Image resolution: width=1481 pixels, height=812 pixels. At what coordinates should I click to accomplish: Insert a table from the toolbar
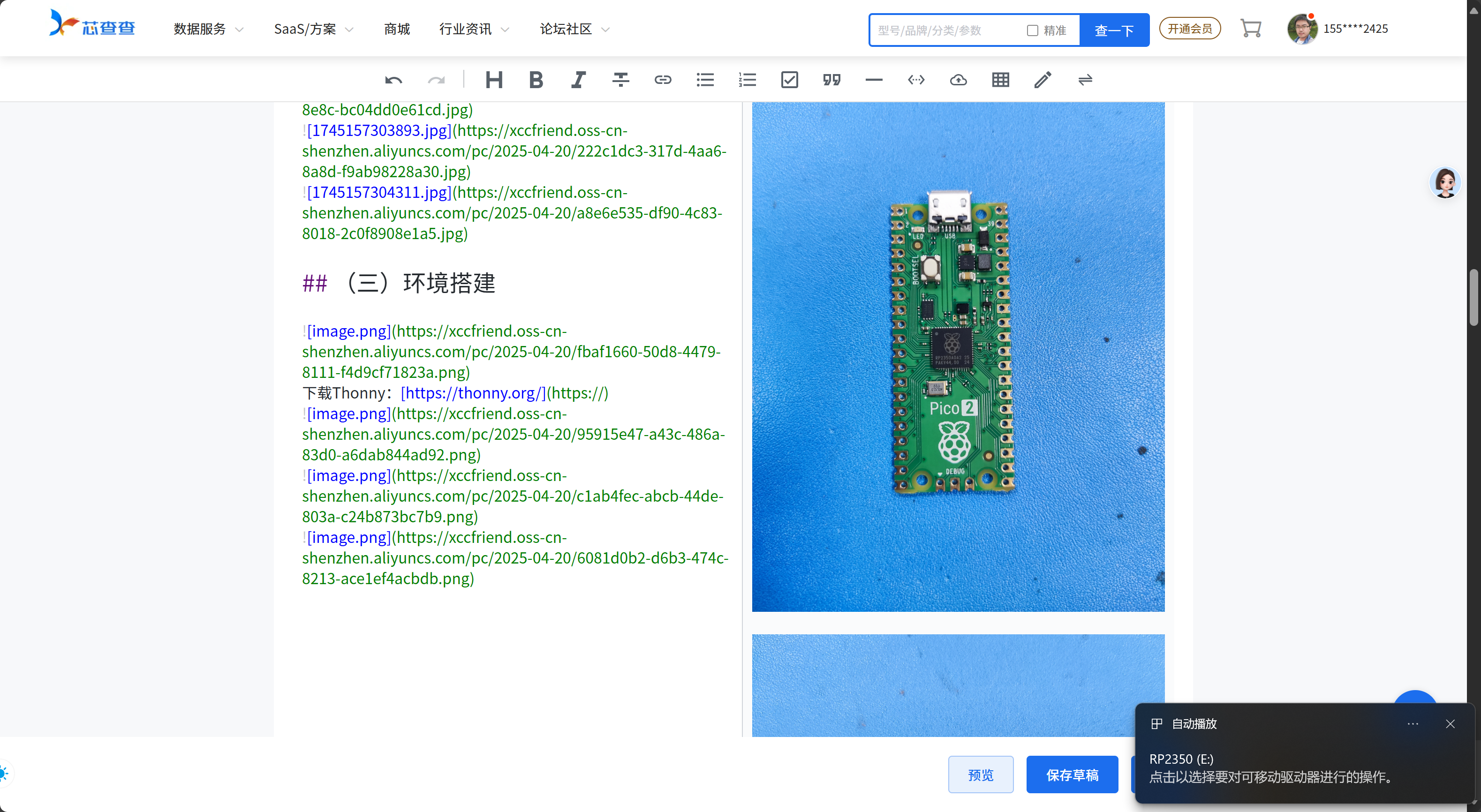coord(1000,80)
